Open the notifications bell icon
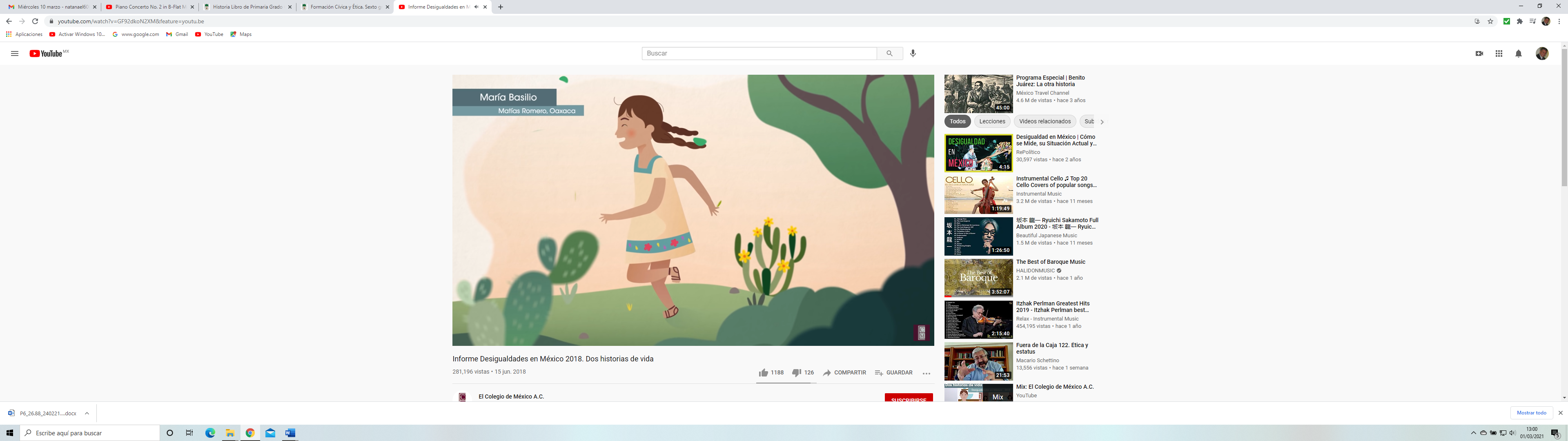Viewport: 1568px width, 441px height. (1518, 53)
